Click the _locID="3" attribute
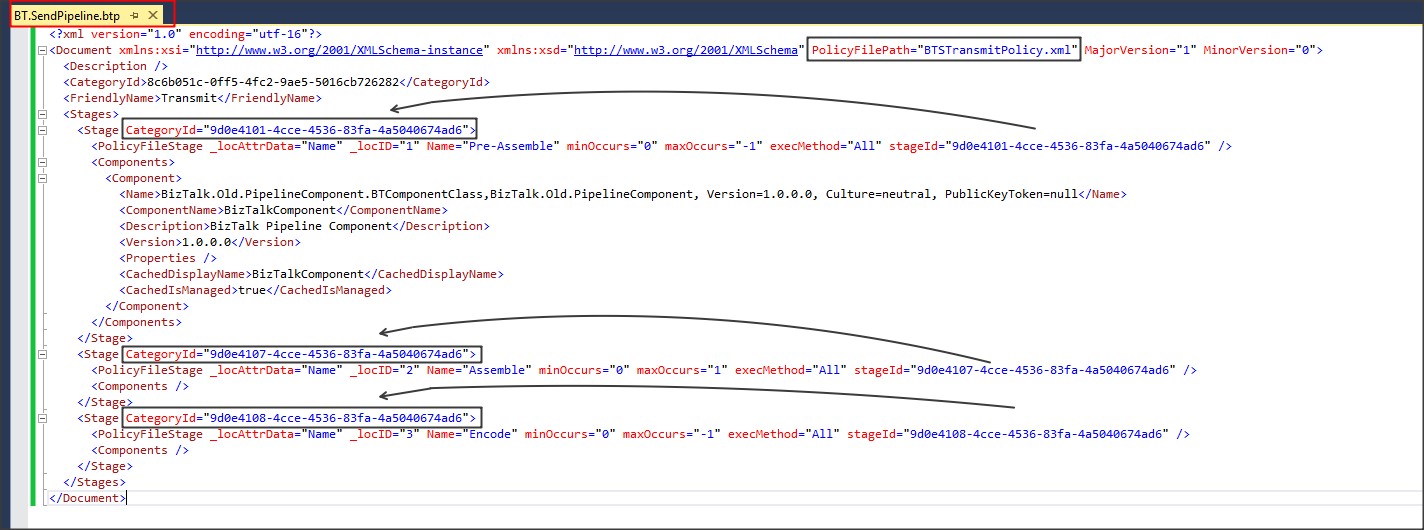The image size is (1424, 530). [x=383, y=434]
